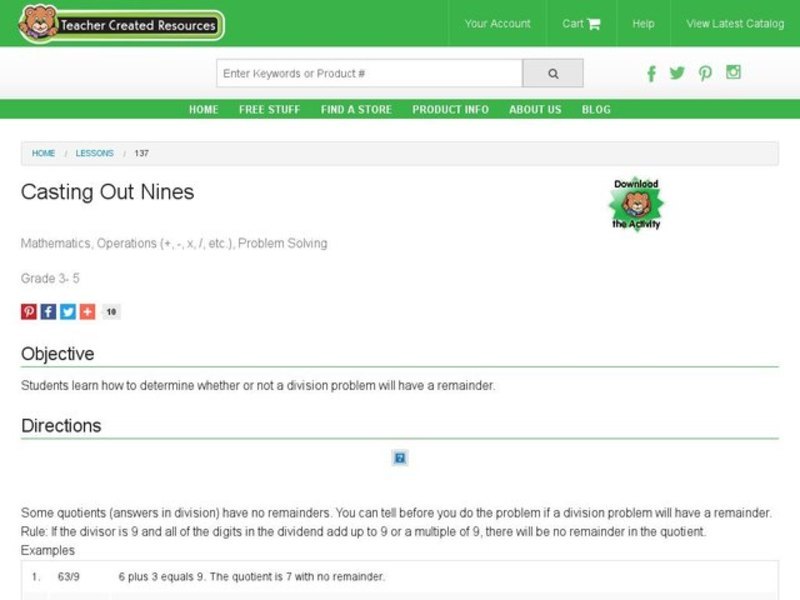This screenshot has height=600, width=800.
Task: Click the broken image placeholder under Directions
Action: coord(399,458)
